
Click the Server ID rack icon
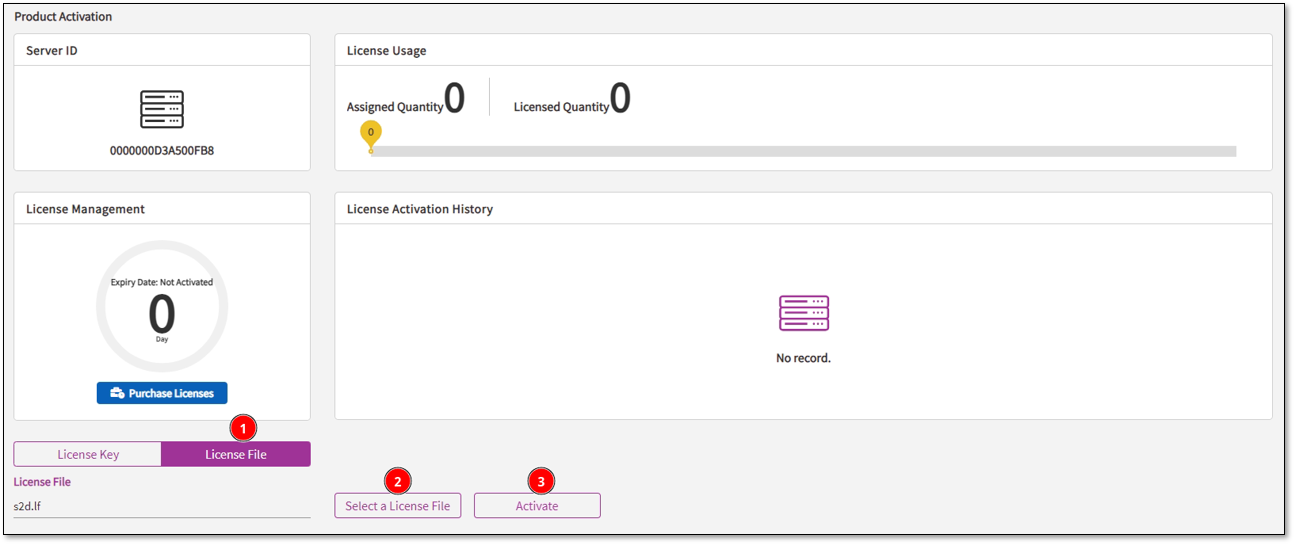coord(162,109)
